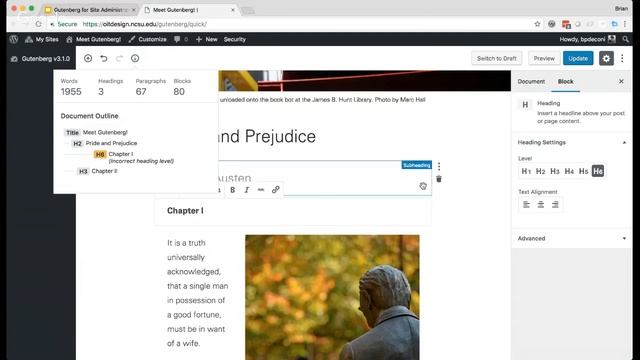Open Meet Gutenberg! site menu
Screen dimensions: 640x360
coord(93,39)
